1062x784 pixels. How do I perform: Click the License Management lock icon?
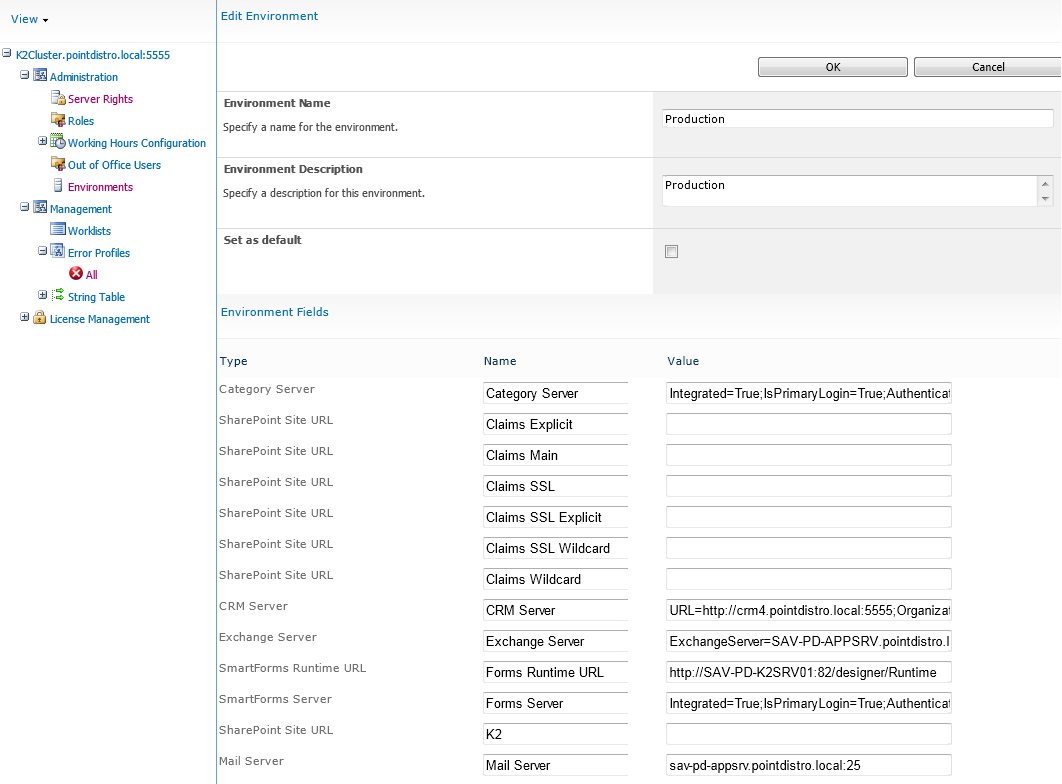click(40, 319)
